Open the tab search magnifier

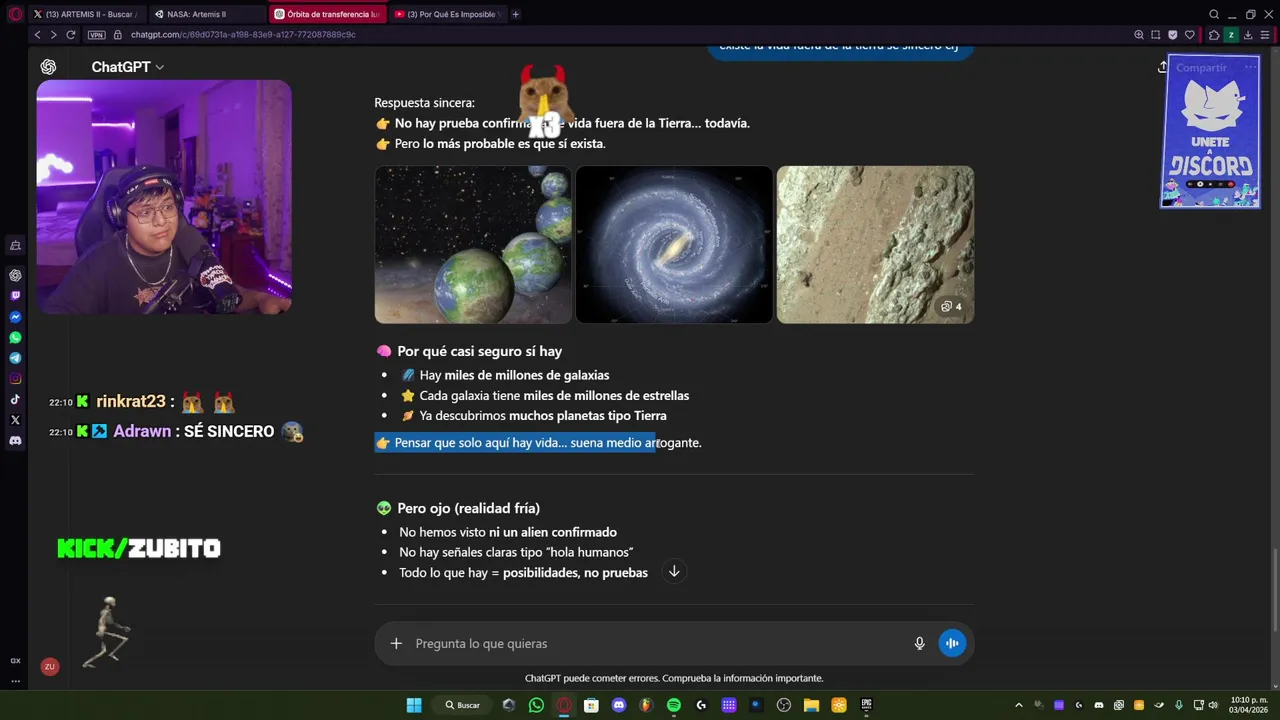point(1214,14)
